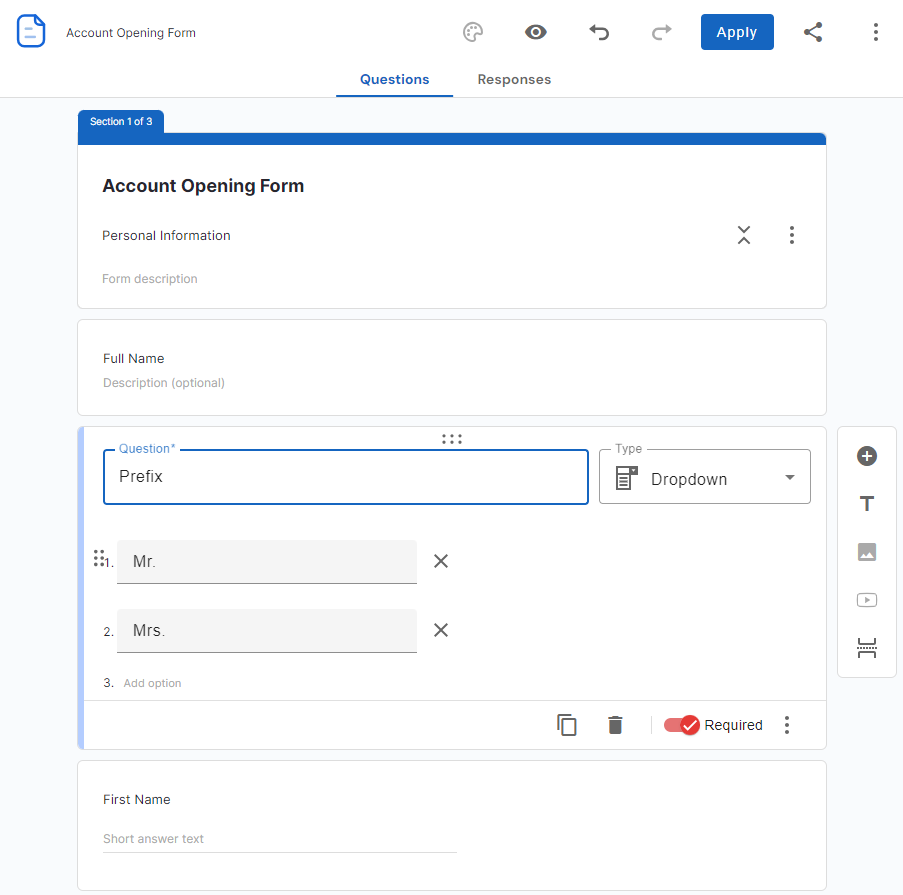Undo the last change
Image resolution: width=903 pixels, height=895 pixels.
pos(599,32)
